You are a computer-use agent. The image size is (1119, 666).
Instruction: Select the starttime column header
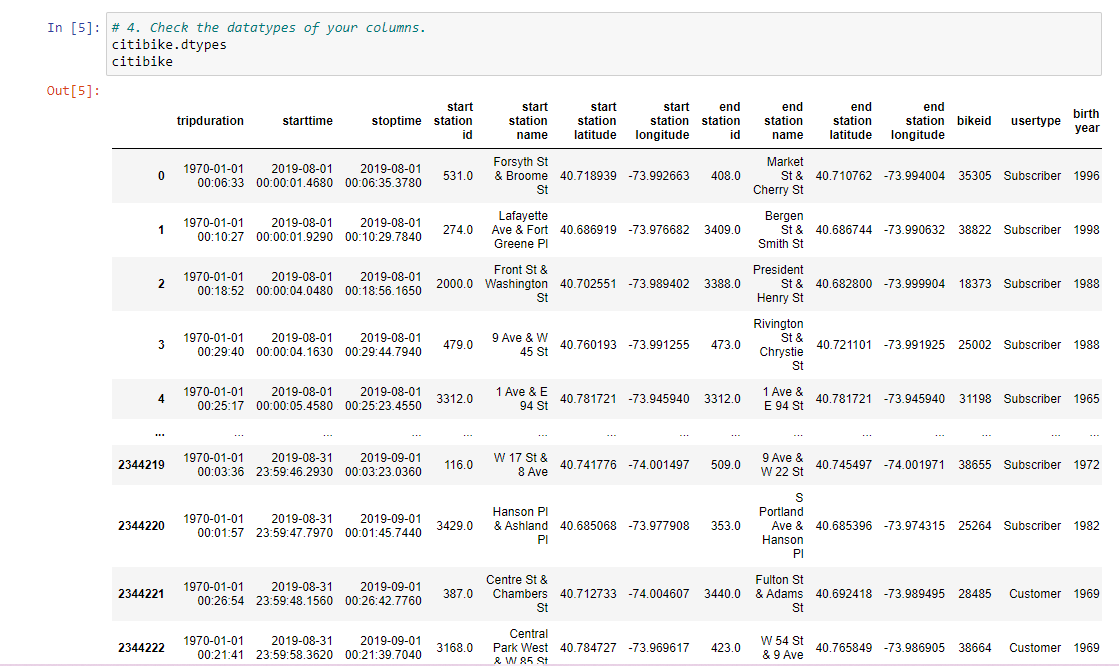tap(307, 120)
